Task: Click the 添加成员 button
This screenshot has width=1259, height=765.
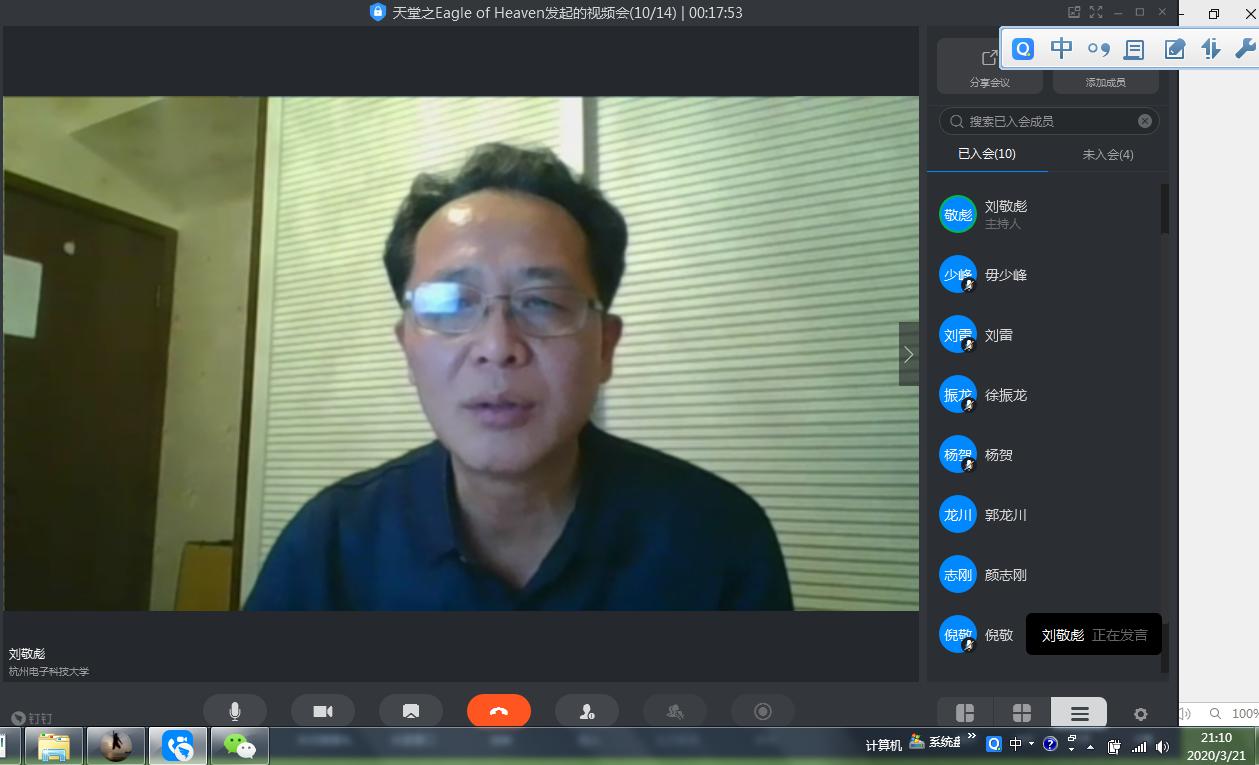Action: [1105, 81]
